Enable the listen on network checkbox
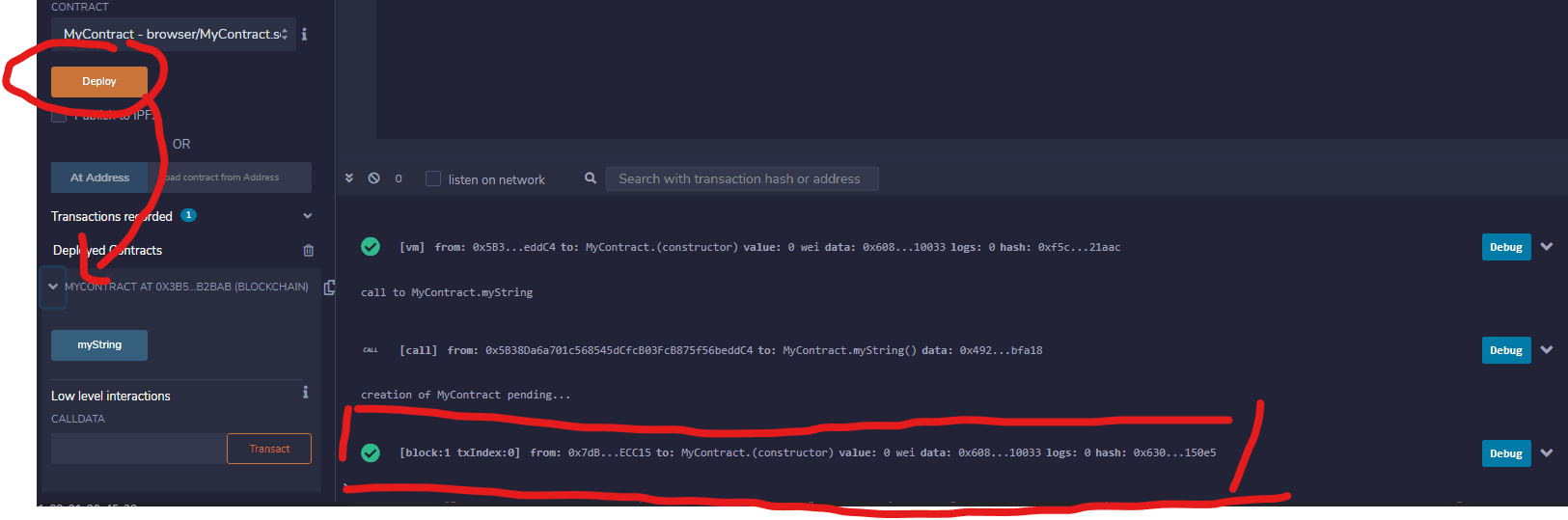 433,178
